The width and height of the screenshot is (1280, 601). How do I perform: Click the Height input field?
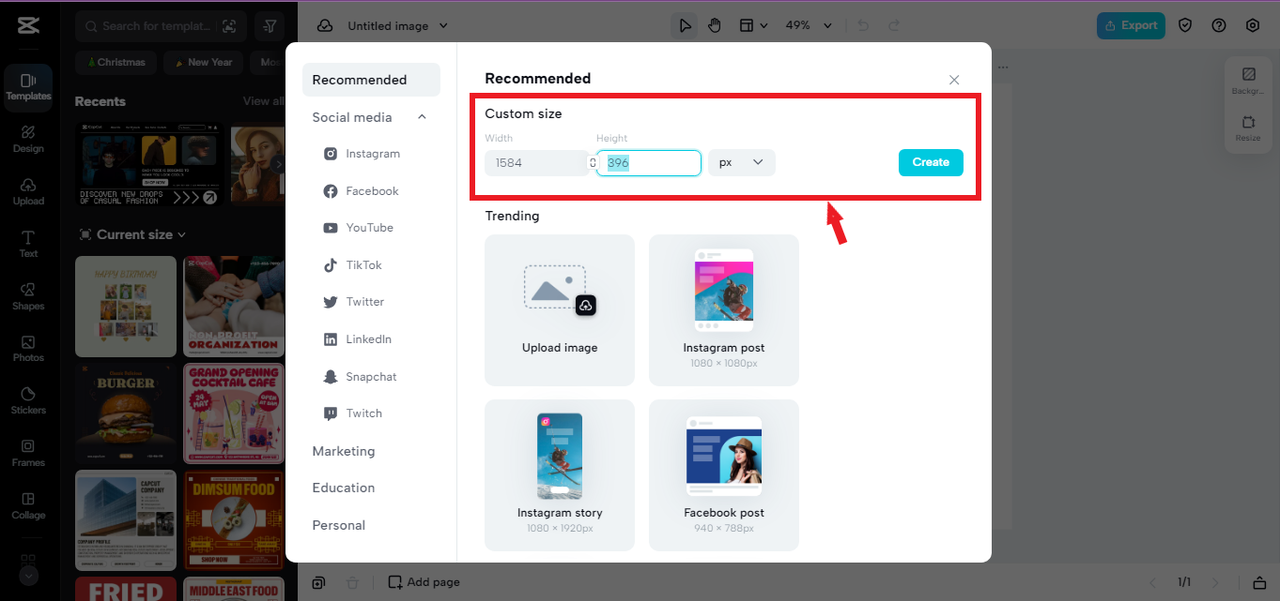pos(649,162)
